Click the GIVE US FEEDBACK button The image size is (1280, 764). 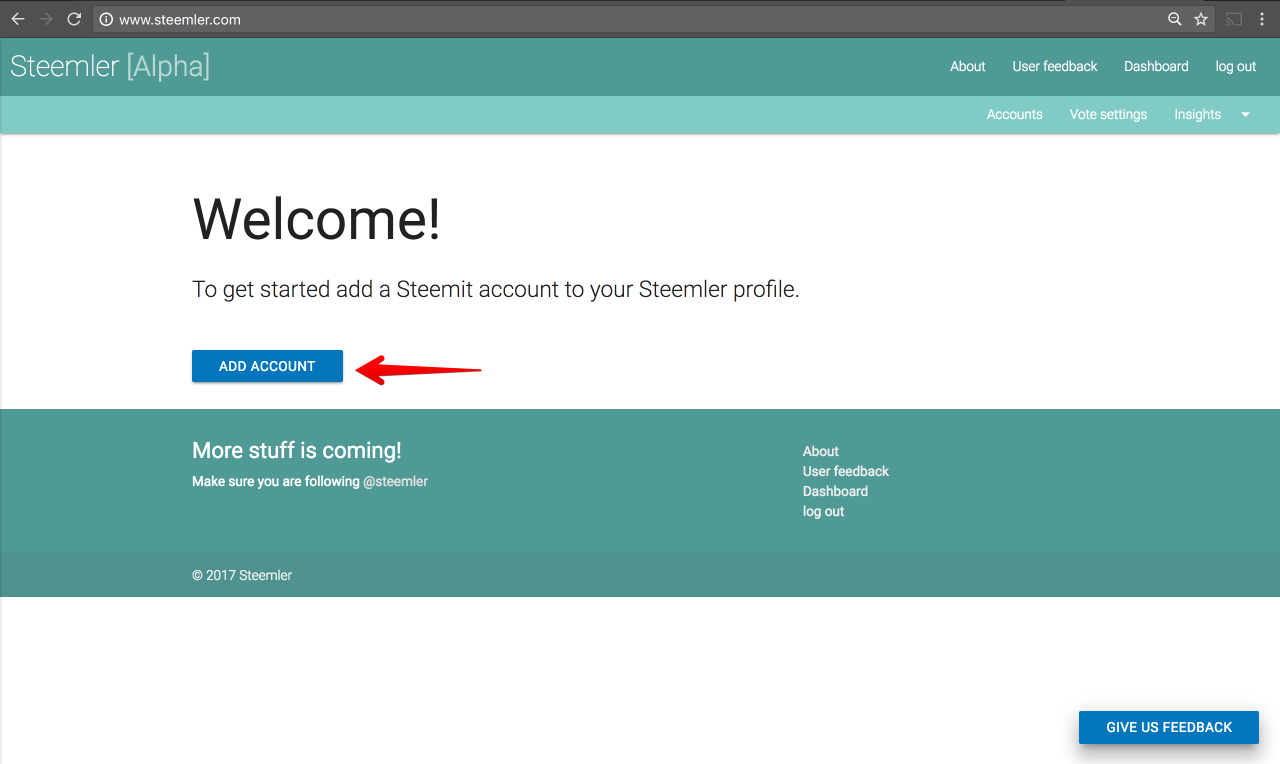pos(1169,727)
